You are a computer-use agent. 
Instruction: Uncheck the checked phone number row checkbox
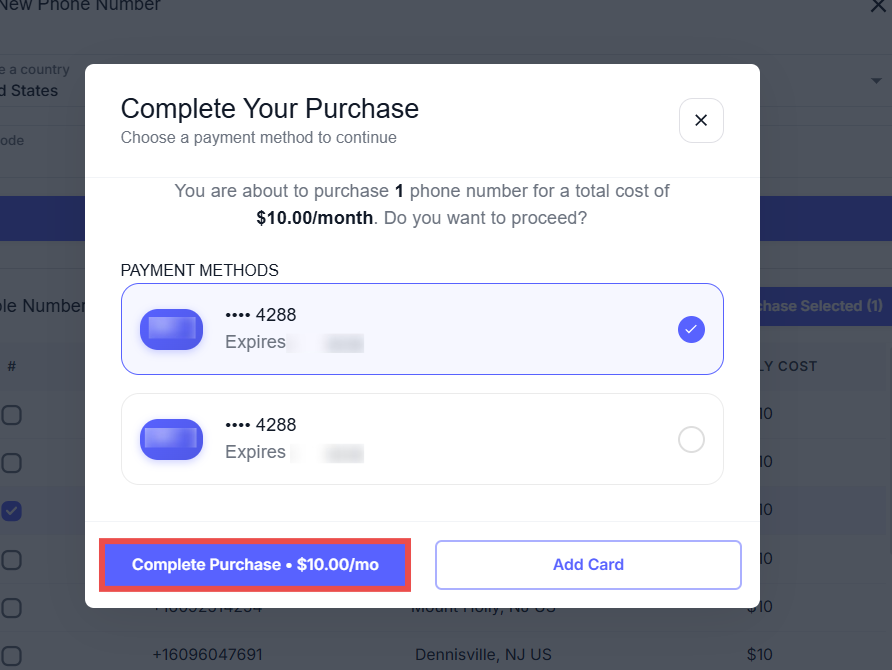11,511
